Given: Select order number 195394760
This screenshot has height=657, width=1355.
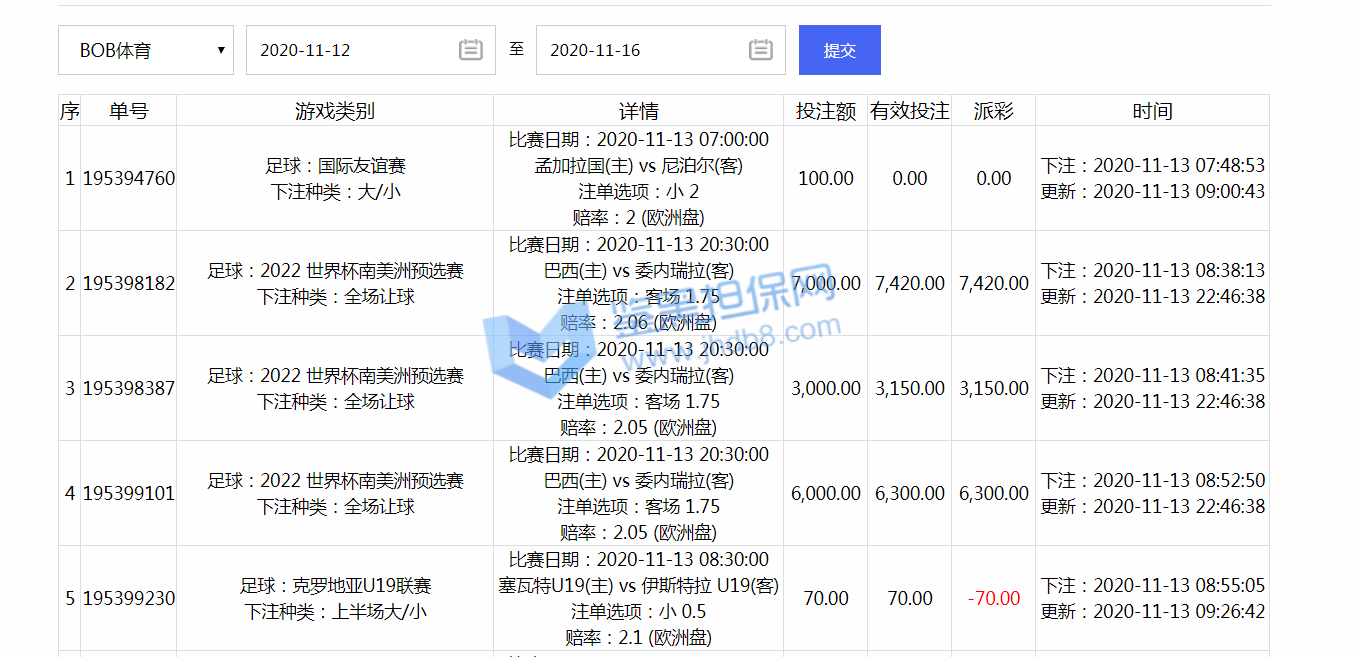Looking at the screenshot, I should point(128,179).
